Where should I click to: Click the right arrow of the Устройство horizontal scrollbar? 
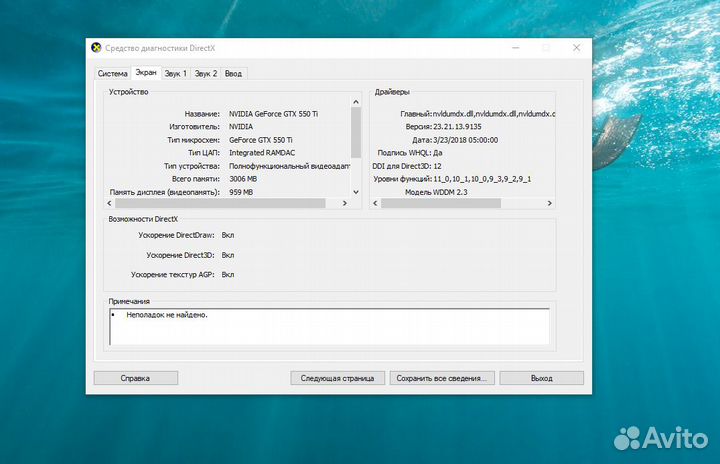[x=345, y=203]
